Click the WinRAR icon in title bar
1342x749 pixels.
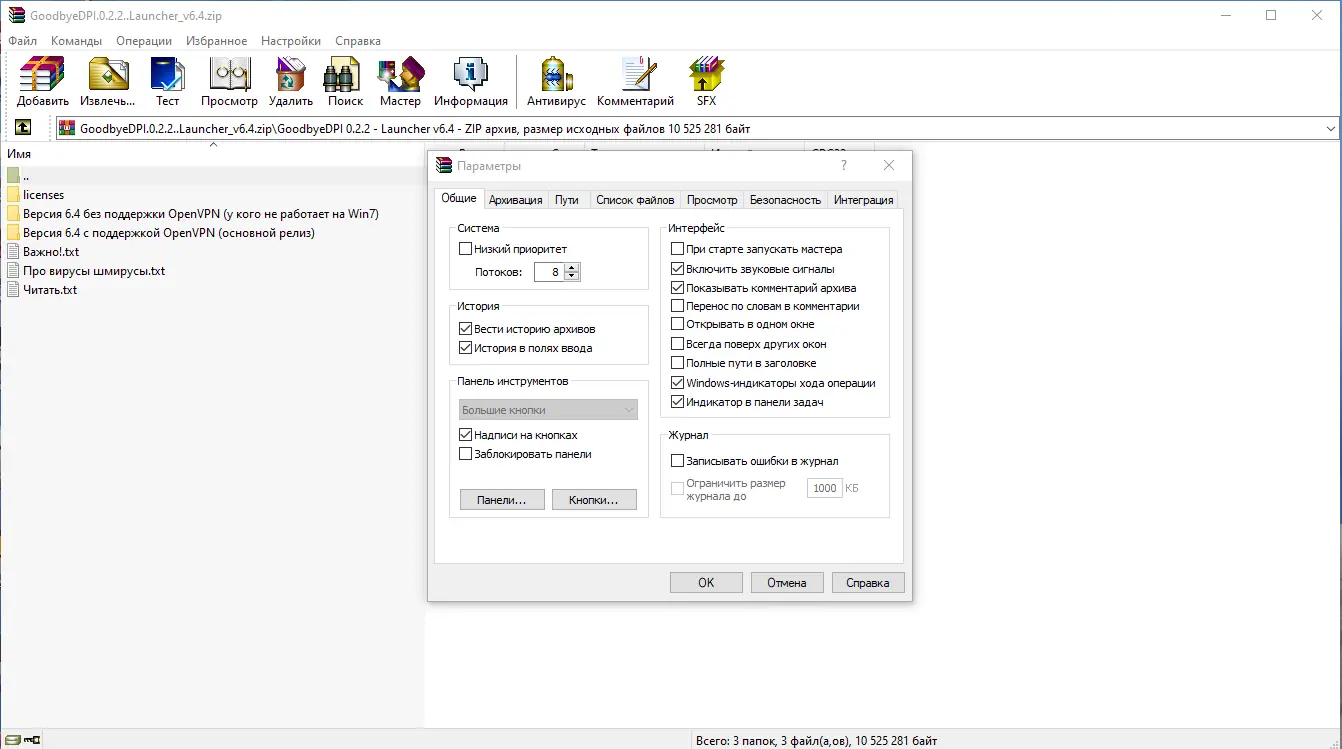coord(16,15)
